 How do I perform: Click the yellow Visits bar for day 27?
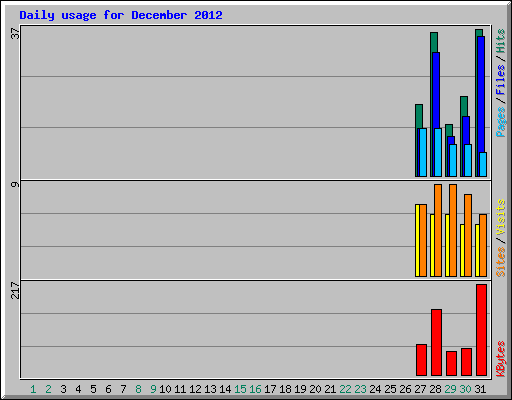417,240
